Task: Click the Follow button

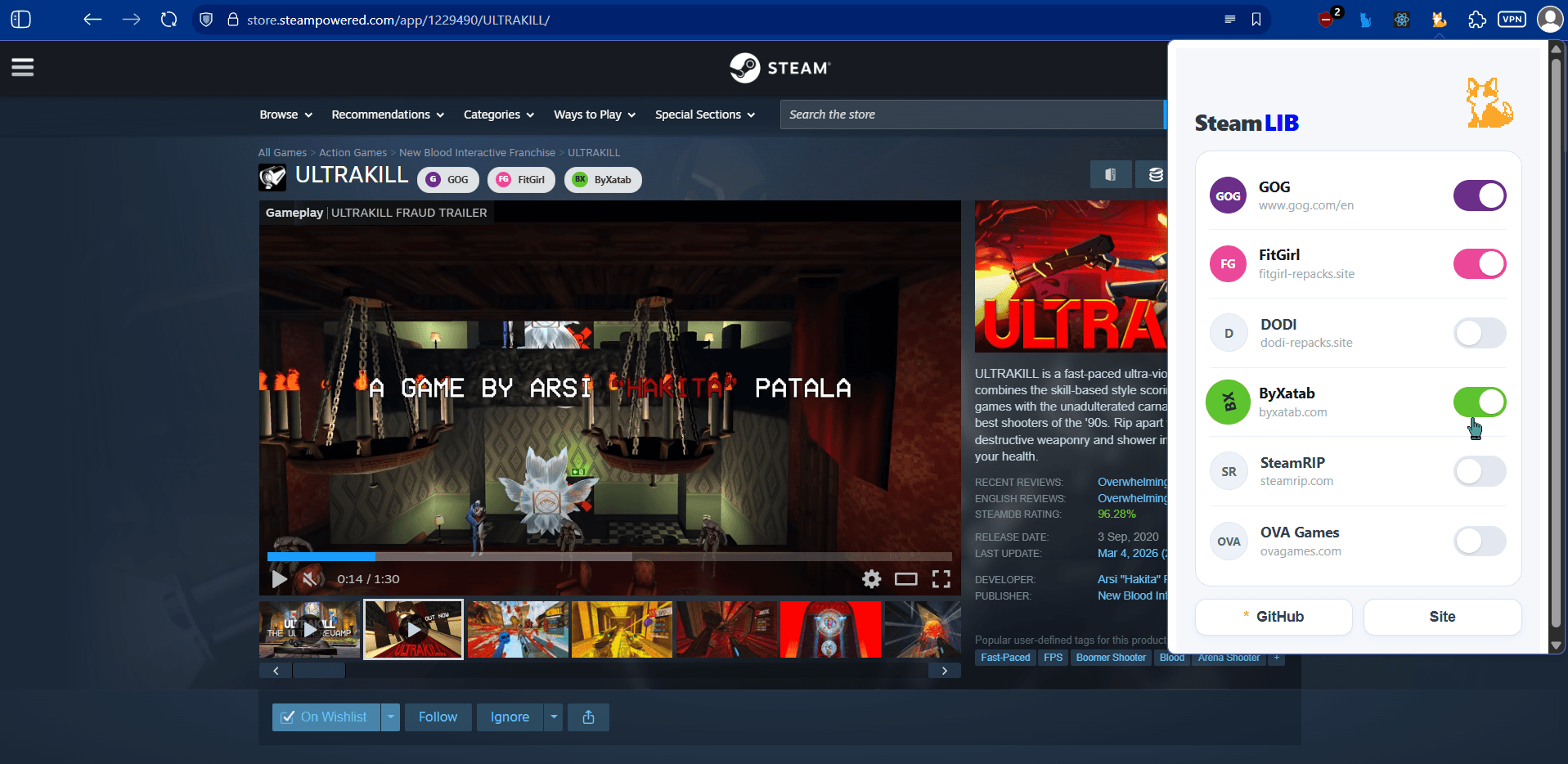Action: coord(438,717)
